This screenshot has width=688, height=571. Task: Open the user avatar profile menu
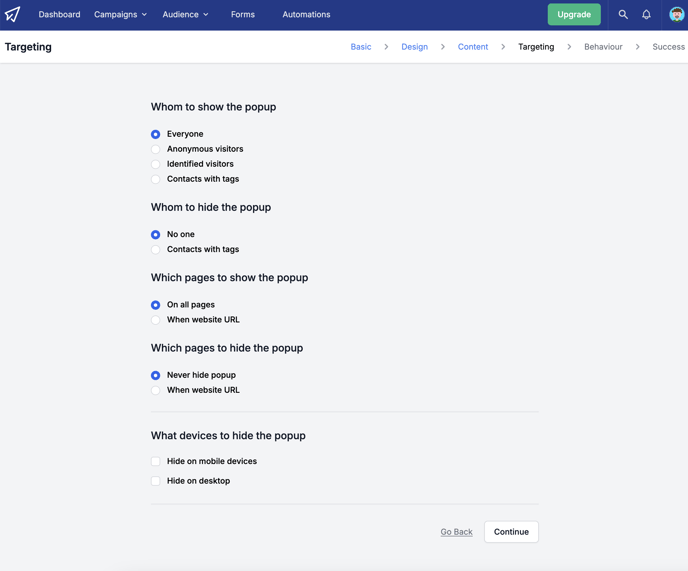click(x=677, y=14)
